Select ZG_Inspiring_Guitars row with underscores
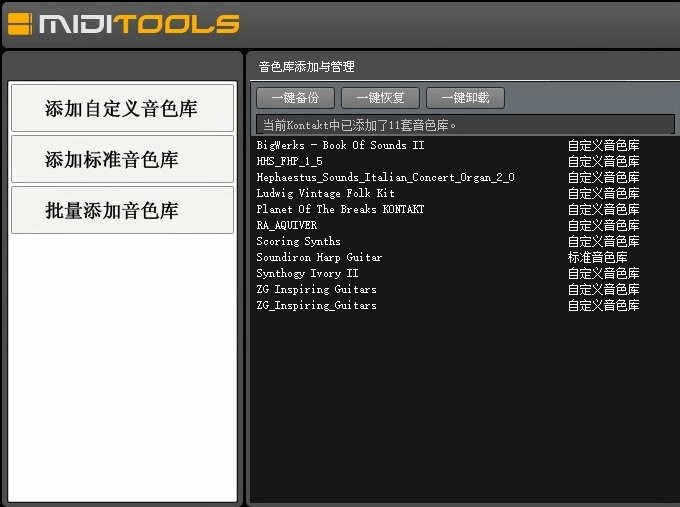Screen dimensions: 680x507 pyautogui.click(x=464, y=306)
